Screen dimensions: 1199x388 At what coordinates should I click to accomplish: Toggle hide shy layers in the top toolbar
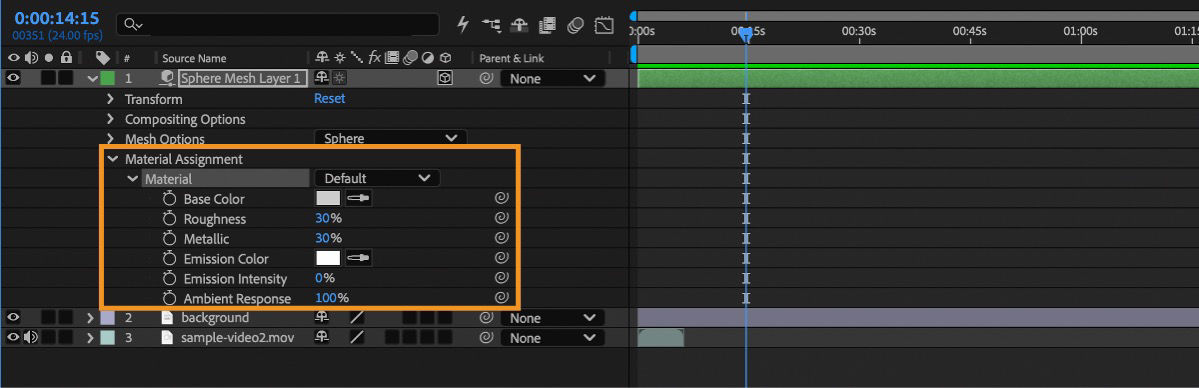[519, 24]
